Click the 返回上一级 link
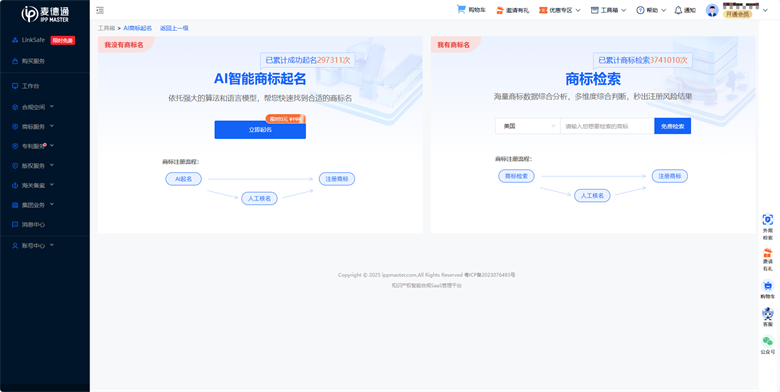This screenshot has height=392, width=780. click(174, 28)
